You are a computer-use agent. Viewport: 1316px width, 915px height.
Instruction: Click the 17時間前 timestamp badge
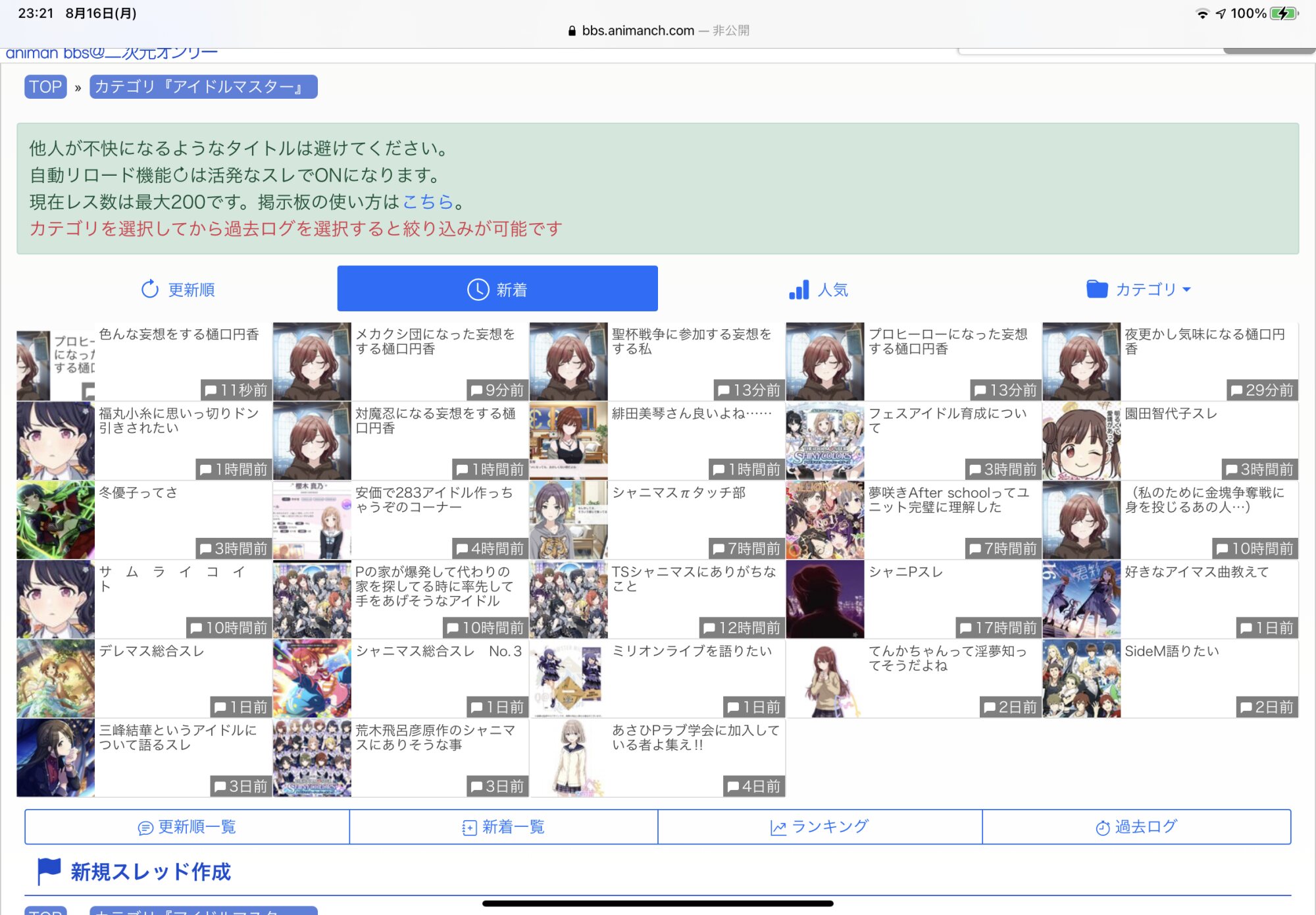click(x=997, y=628)
